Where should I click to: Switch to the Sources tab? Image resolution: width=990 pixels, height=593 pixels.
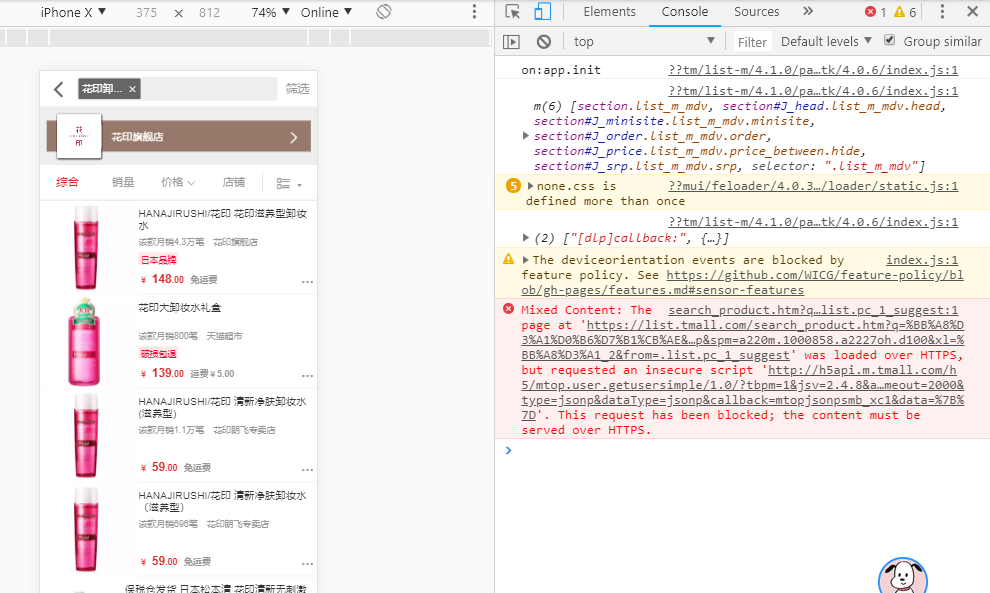point(756,11)
